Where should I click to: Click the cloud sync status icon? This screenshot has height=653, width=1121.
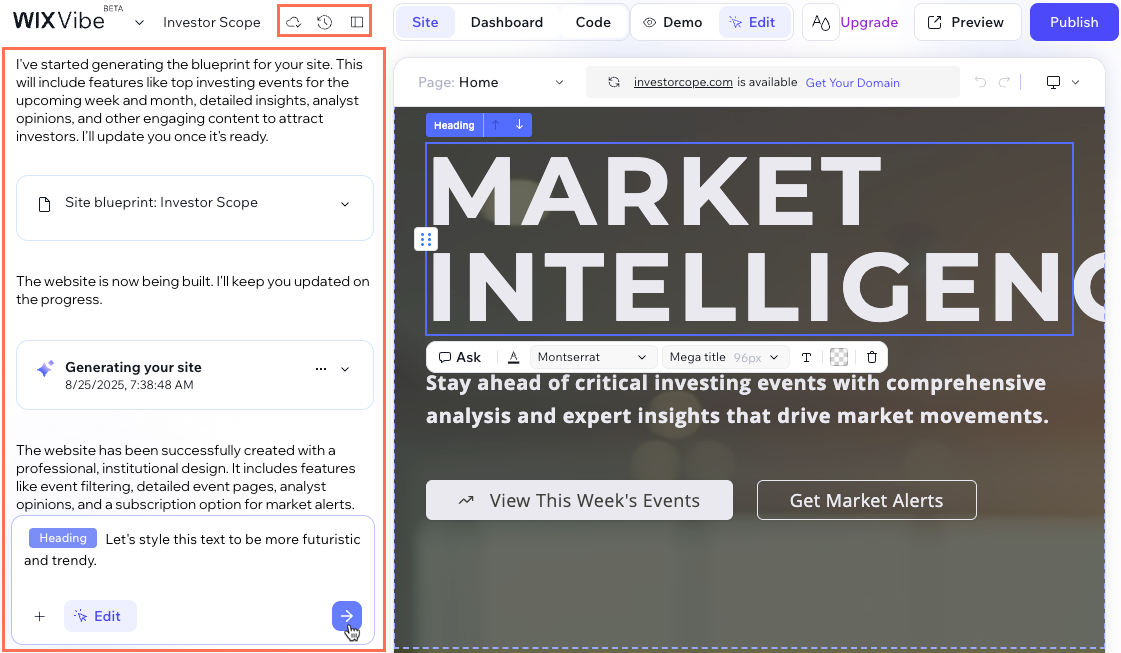[293, 21]
